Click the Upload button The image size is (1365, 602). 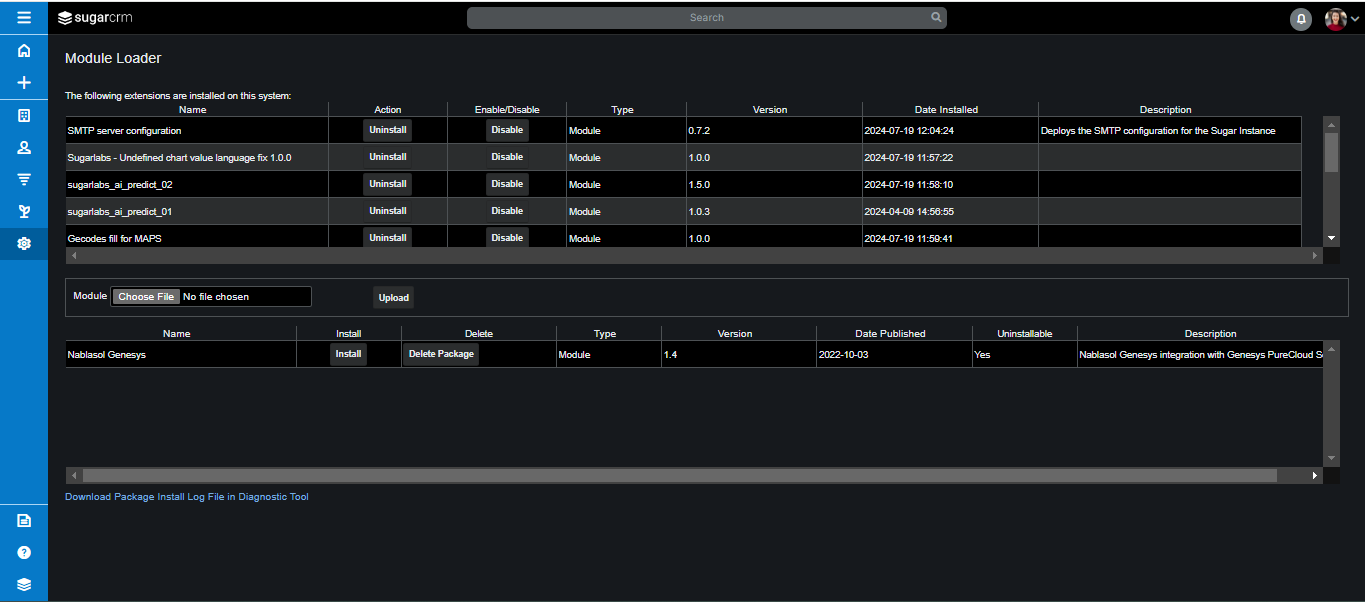[394, 298]
